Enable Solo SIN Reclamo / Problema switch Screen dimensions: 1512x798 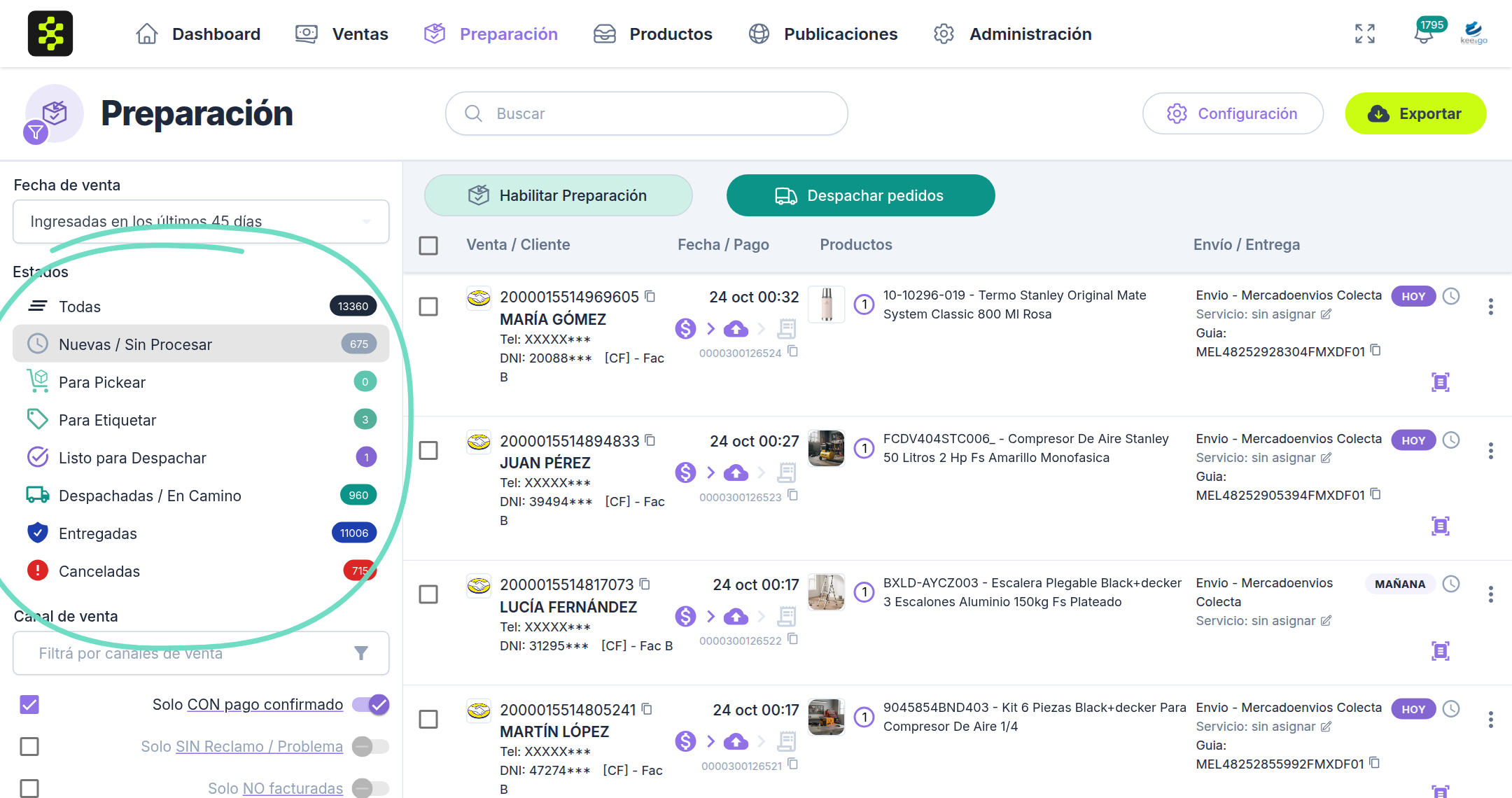[370, 746]
